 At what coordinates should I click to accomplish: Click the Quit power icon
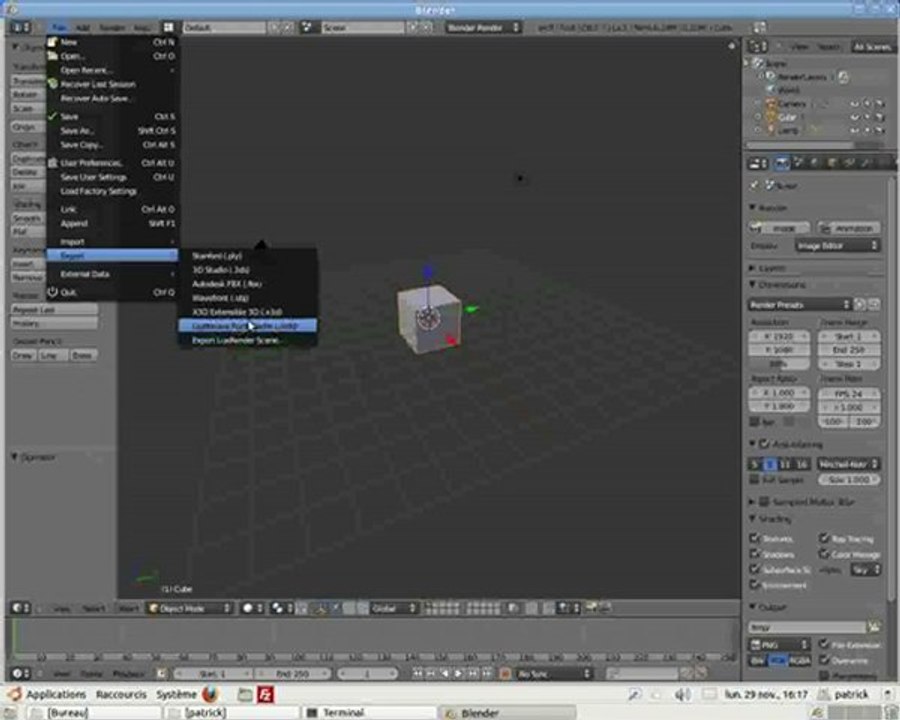coord(53,292)
